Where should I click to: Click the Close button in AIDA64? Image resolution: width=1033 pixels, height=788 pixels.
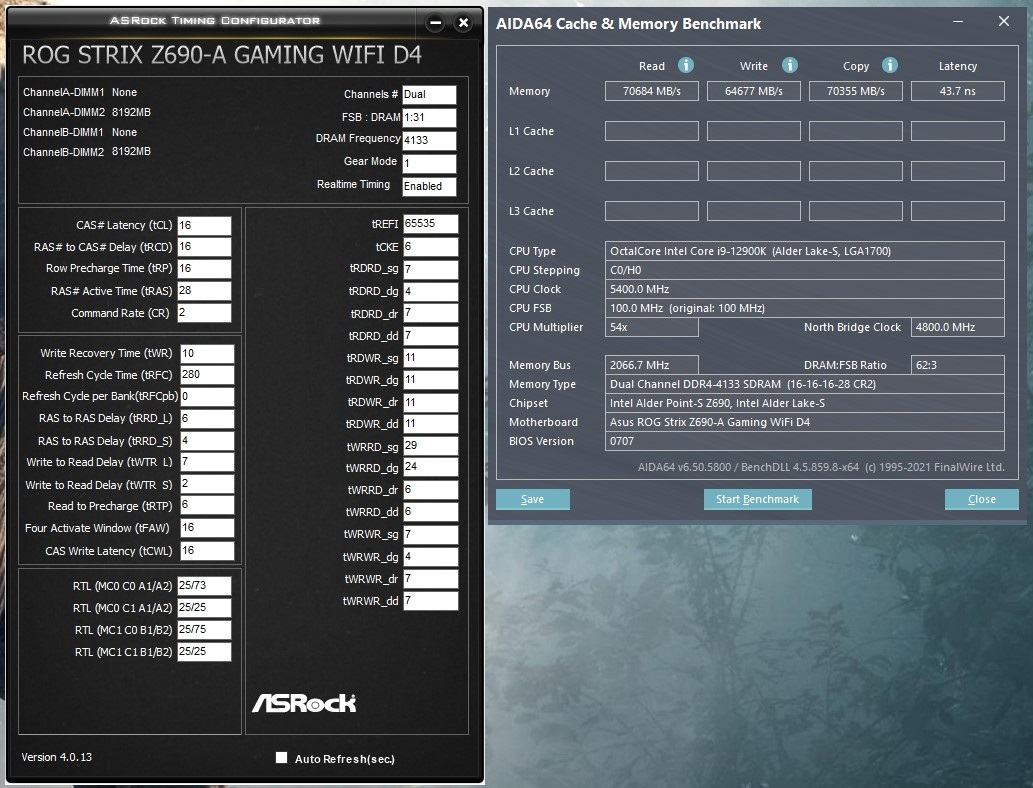982,499
